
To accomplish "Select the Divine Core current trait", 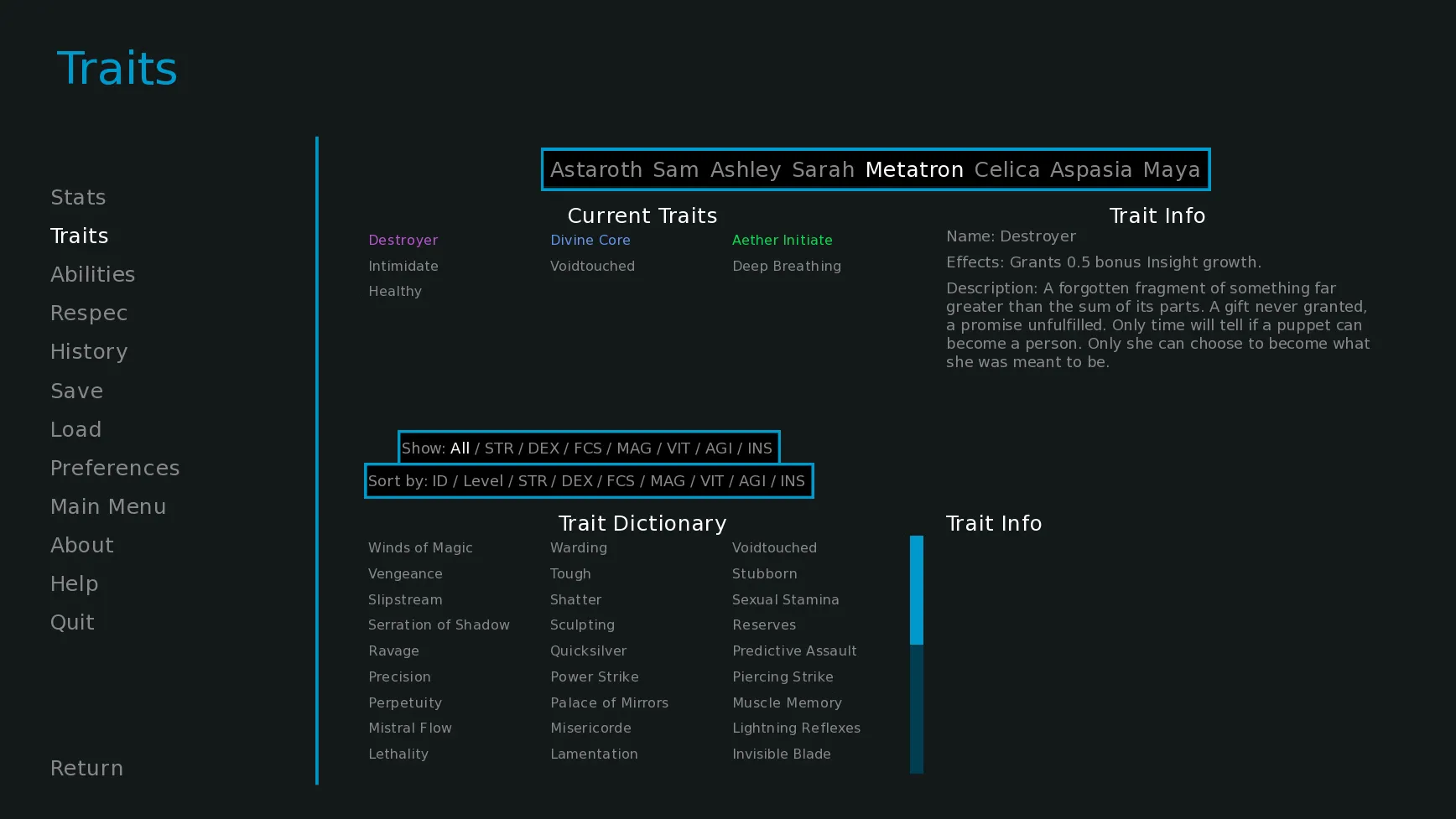I will tap(590, 240).
